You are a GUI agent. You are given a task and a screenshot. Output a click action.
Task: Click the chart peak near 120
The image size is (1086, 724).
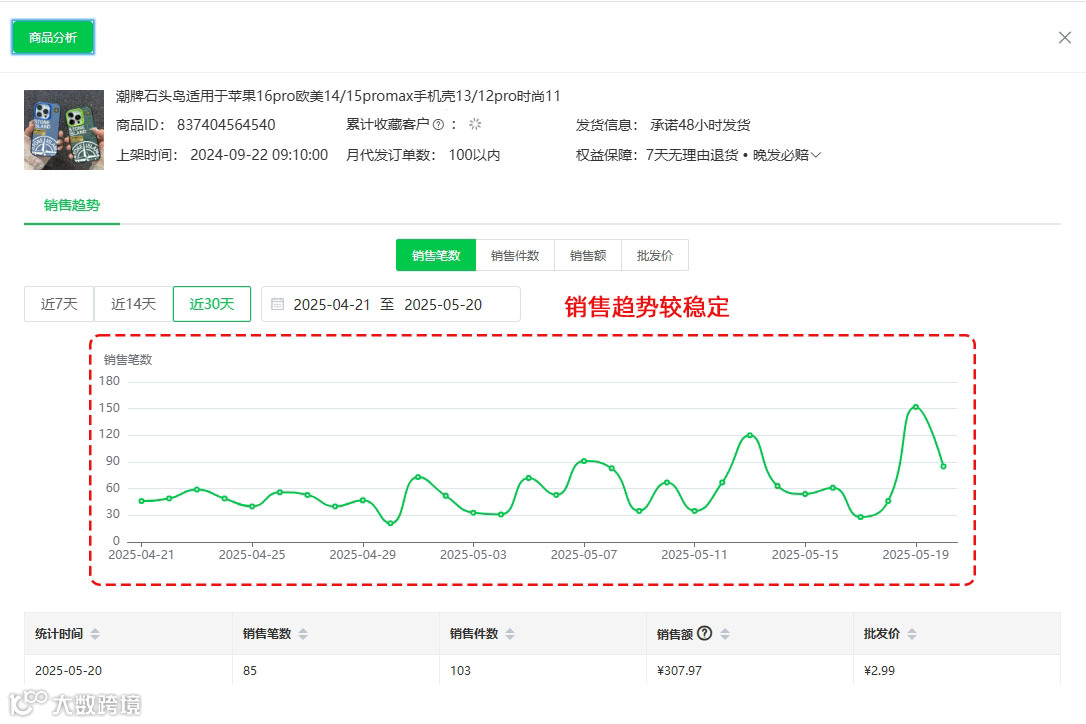749,435
